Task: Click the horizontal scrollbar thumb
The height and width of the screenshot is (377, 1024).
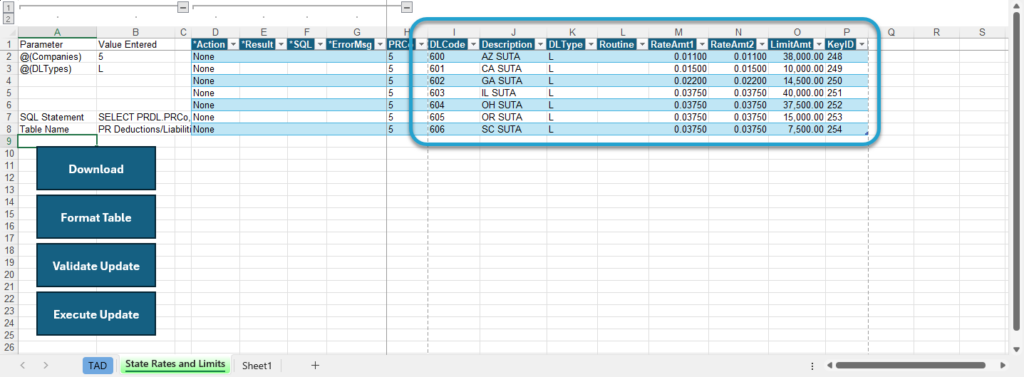Action: (910, 365)
